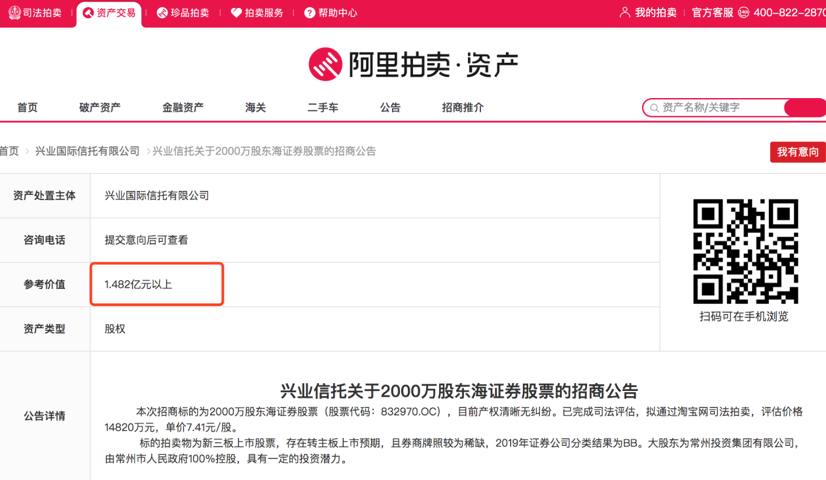826x480 pixels.
Task: Open the 拍卖服务 tab
Action: pos(257,13)
